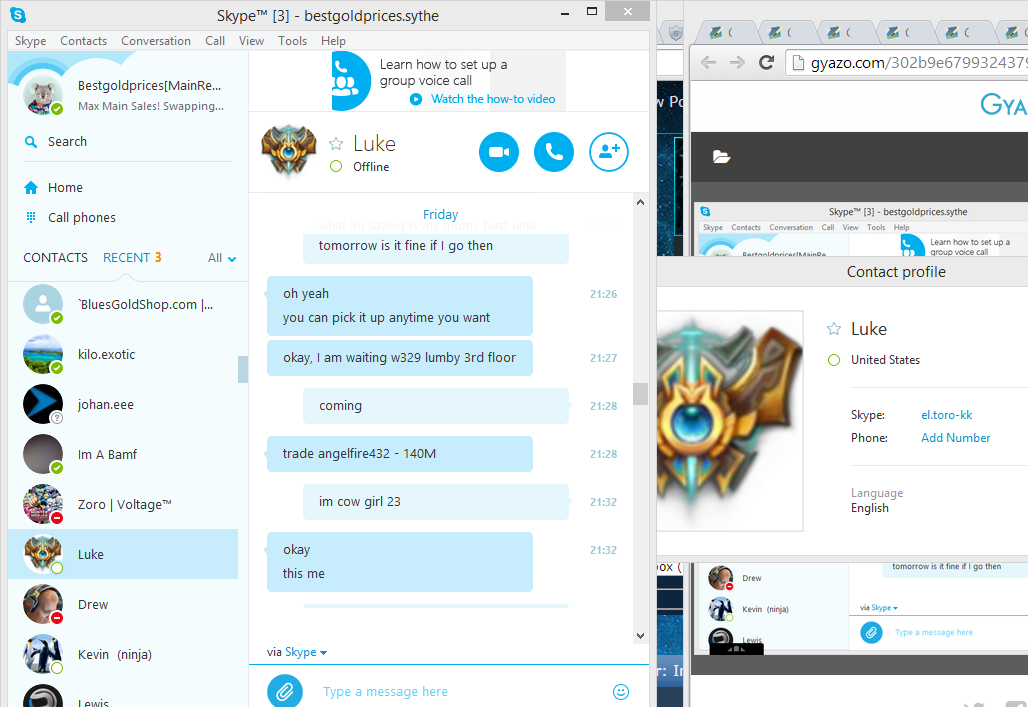This screenshot has width=1028, height=707.
Task: Add people to Luke's conversation
Action: coord(609,152)
